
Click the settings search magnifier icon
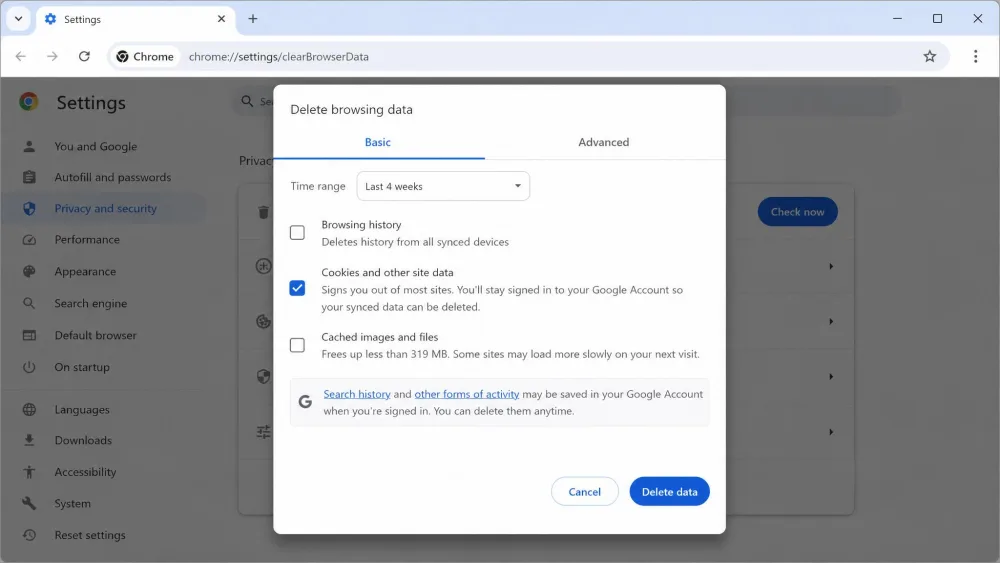click(x=247, y=101)
